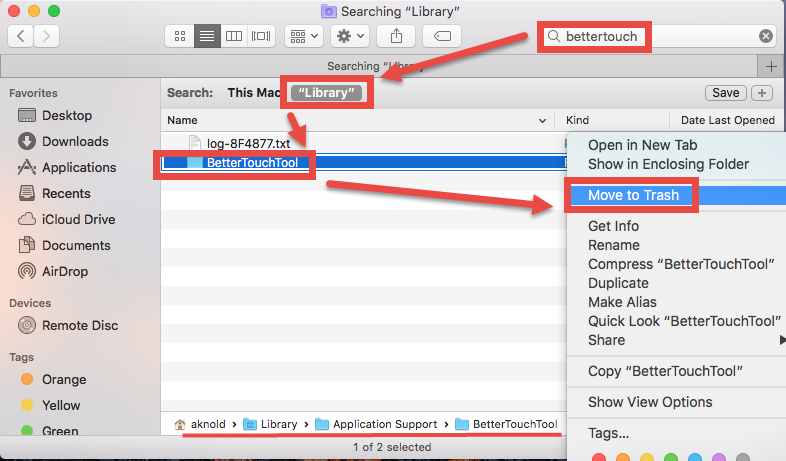
Task: Open Desktop in the sidebar
Action: pyautogui.click(x=67, y=116)
